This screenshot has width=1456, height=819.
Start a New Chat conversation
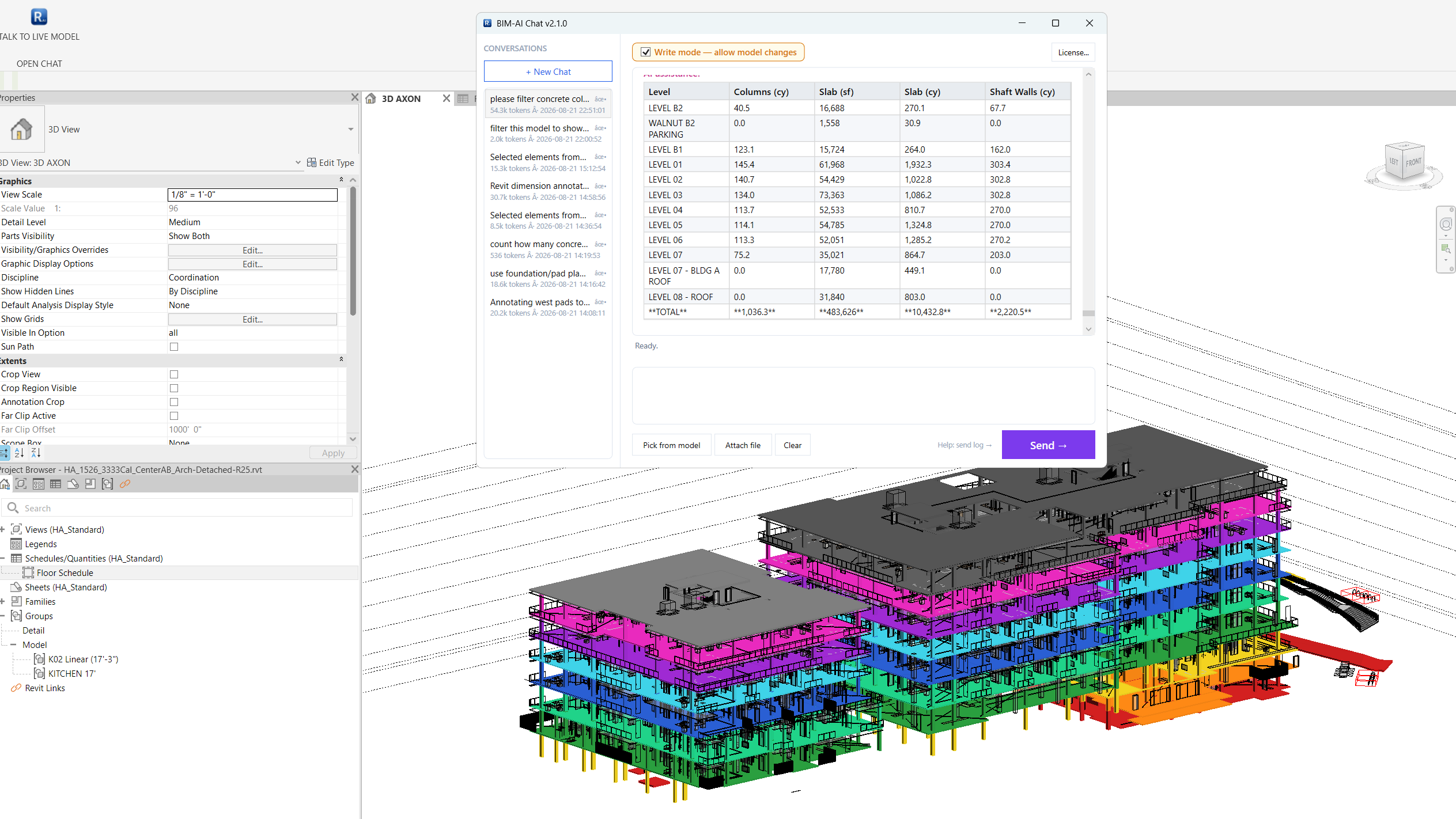pos(548,71)
